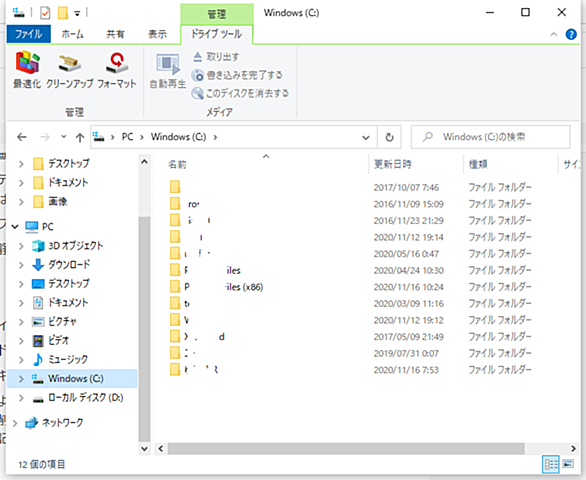Viewport: 586px width, 480px height.
Task: Expand the Windows (C:) tree node
Action: tap(21, 379)
